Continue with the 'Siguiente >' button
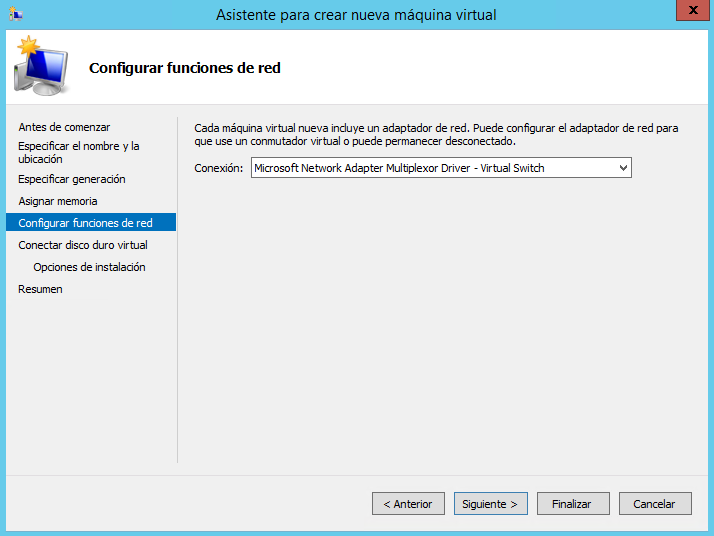This screenshot has height=536, width=714. pos(490,504)
